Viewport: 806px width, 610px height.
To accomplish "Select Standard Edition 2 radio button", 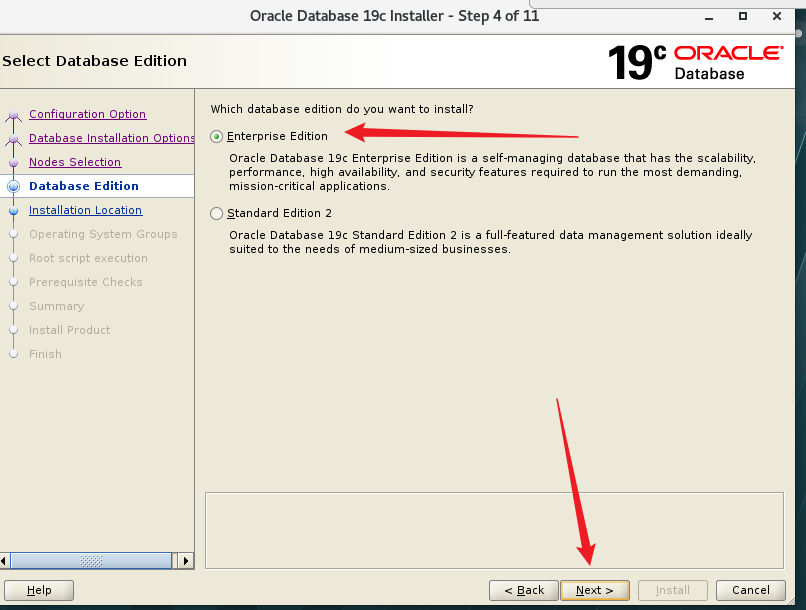I will click(216, 213).
